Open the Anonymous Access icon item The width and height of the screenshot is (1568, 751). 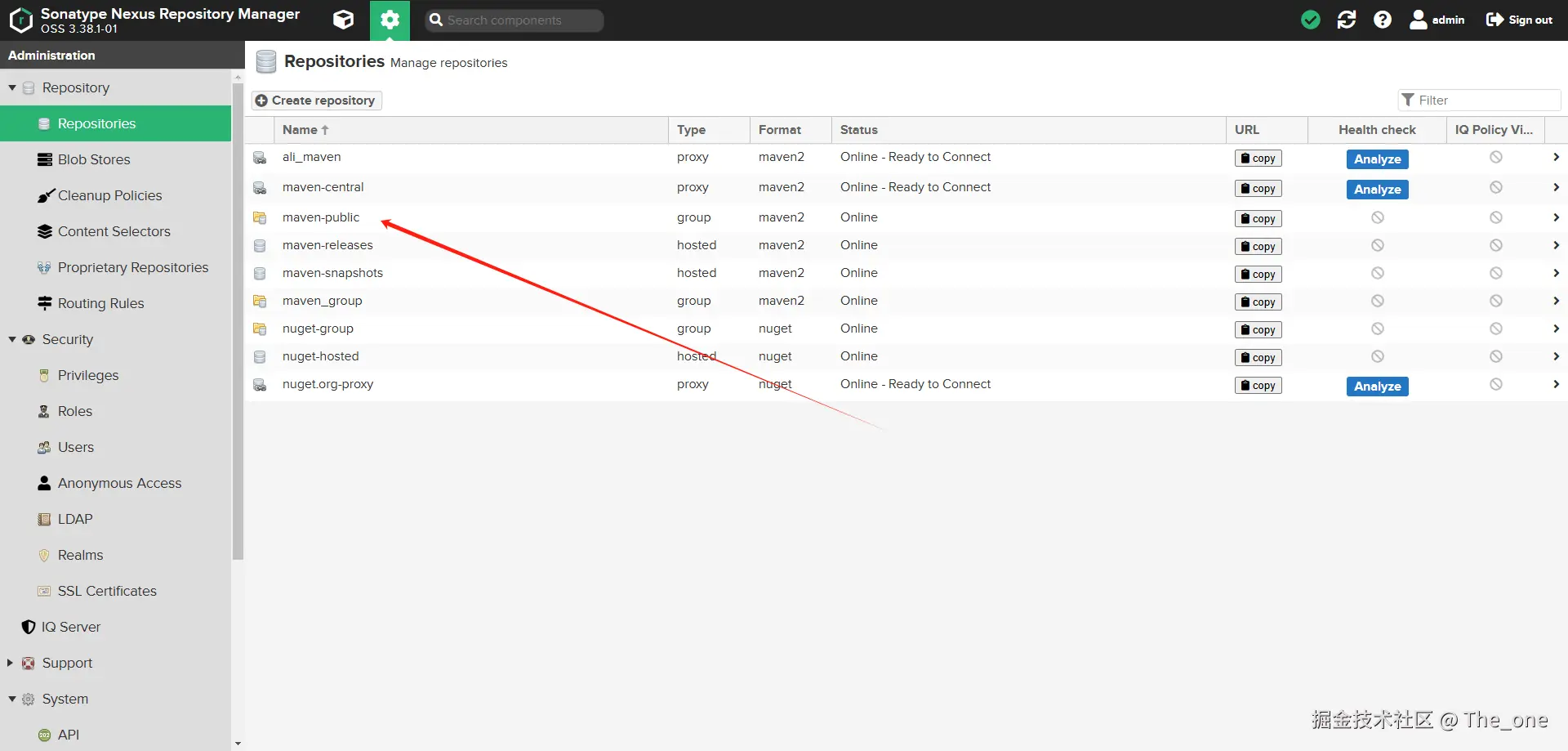click(44, 483)
